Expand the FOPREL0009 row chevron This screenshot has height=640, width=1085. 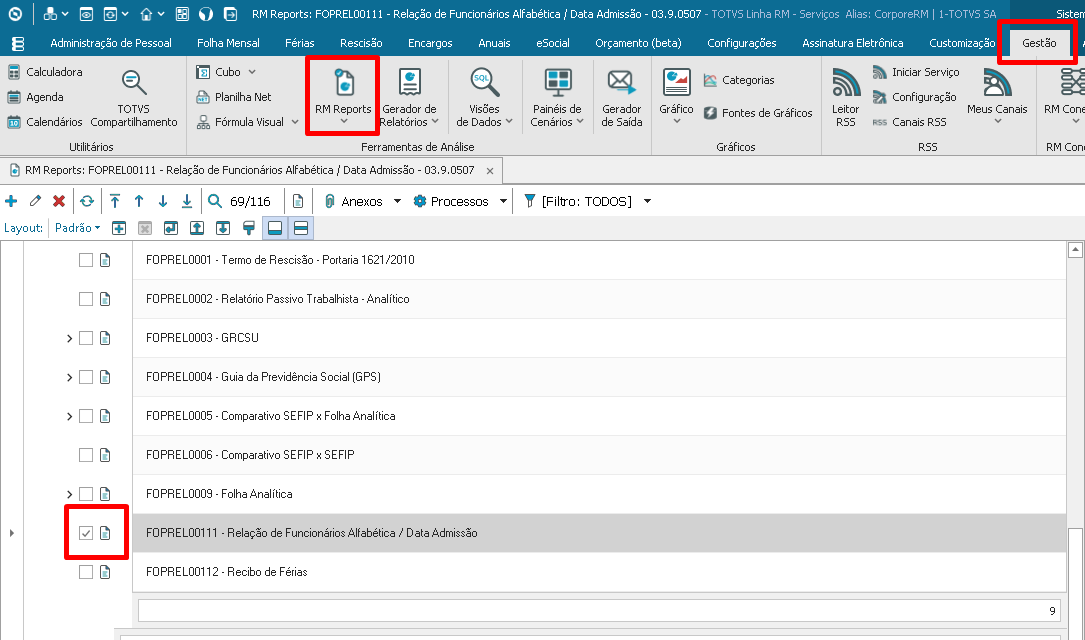[x=69, y=494]
